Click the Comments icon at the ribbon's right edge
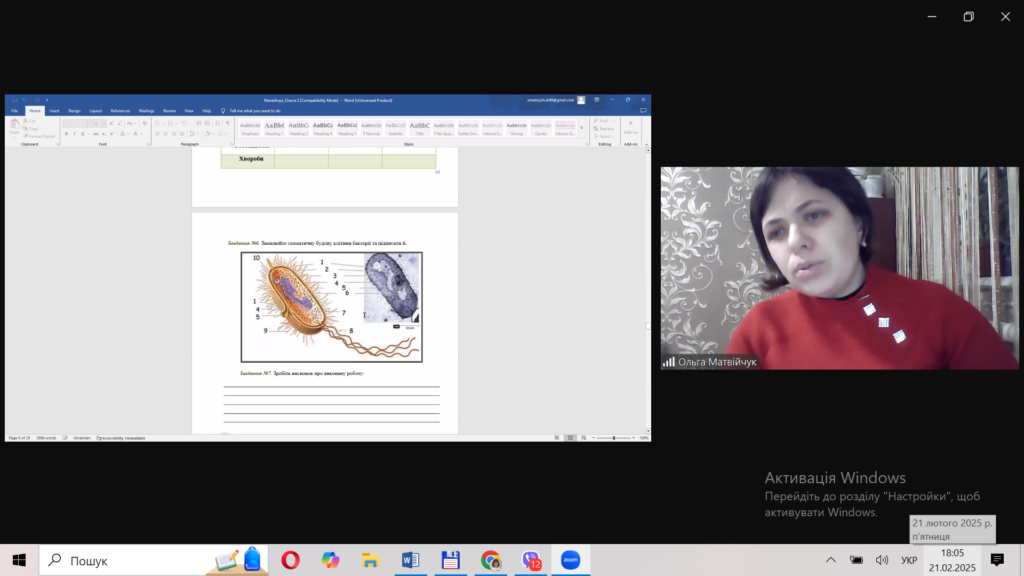This screenshot has height=576, width=1024. click(643, 111)
